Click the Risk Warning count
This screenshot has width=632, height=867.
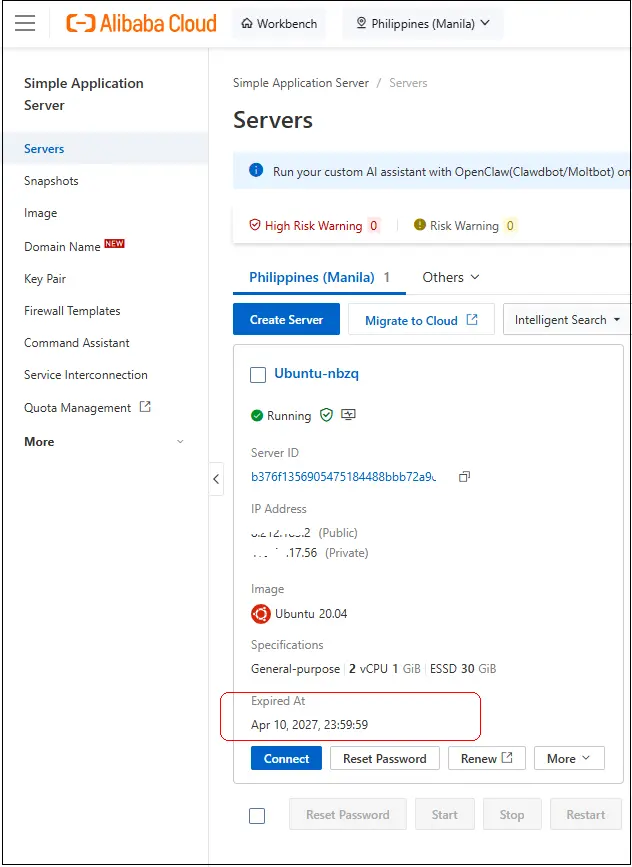510,226
